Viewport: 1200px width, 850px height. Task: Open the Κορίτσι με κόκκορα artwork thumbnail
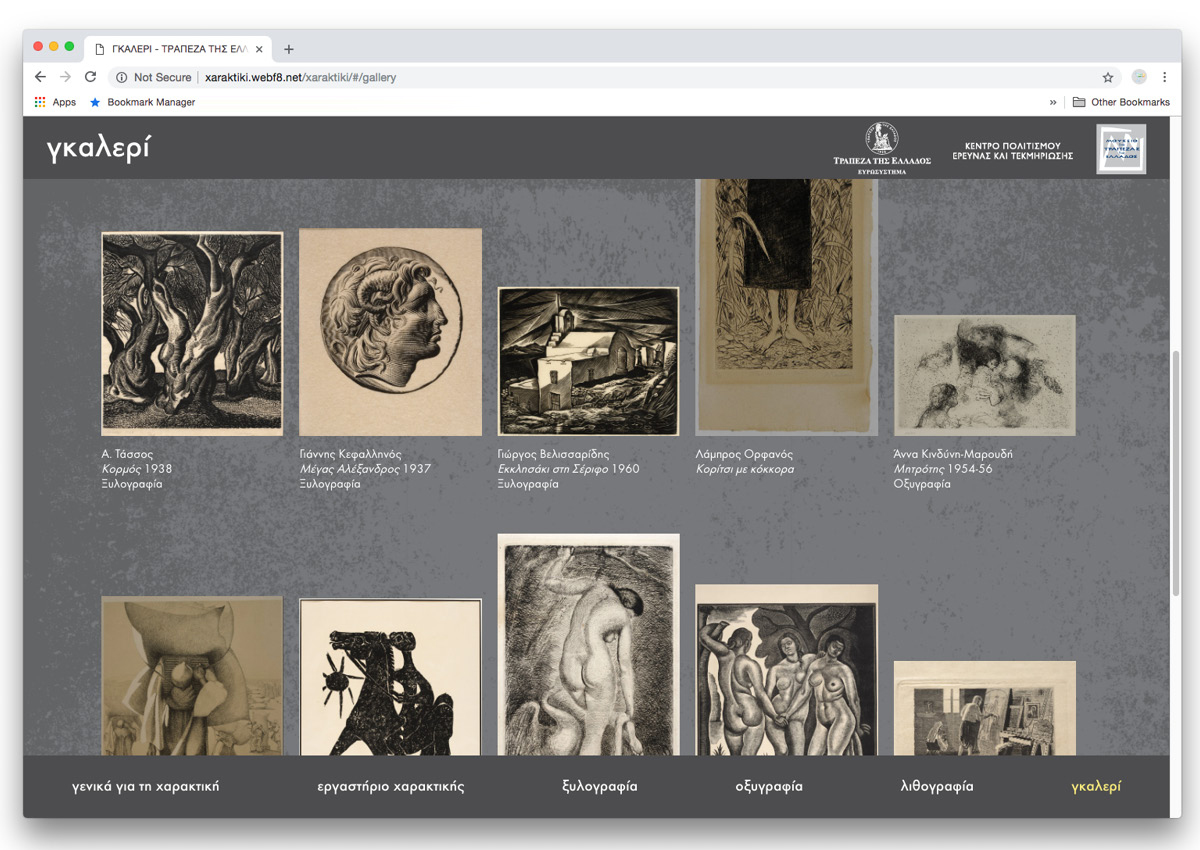pos(786,307)
